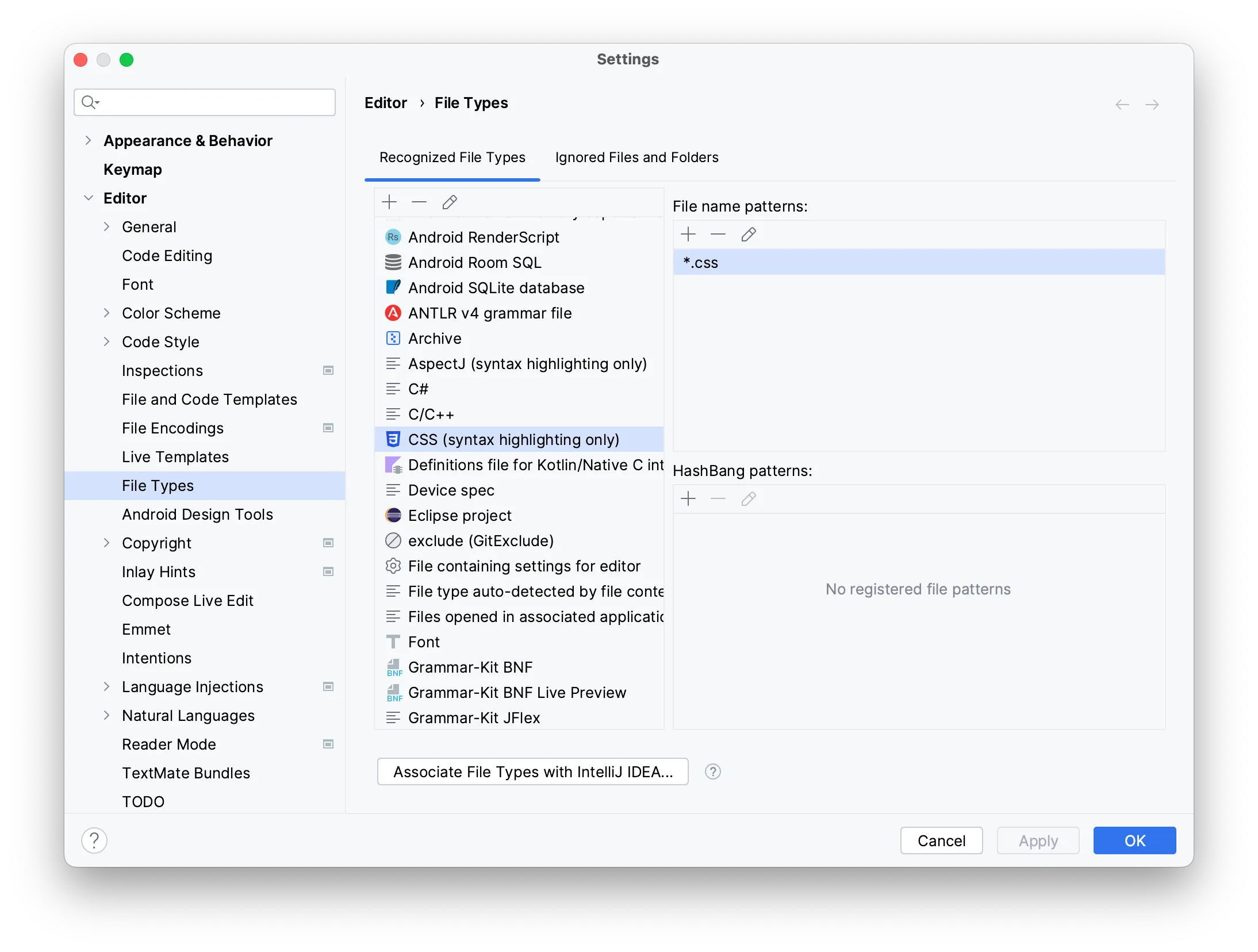The height and width of the screenshot is (952, 1258).
Task: Expand the Color Scheme subtree
Action: pos(106,313)
